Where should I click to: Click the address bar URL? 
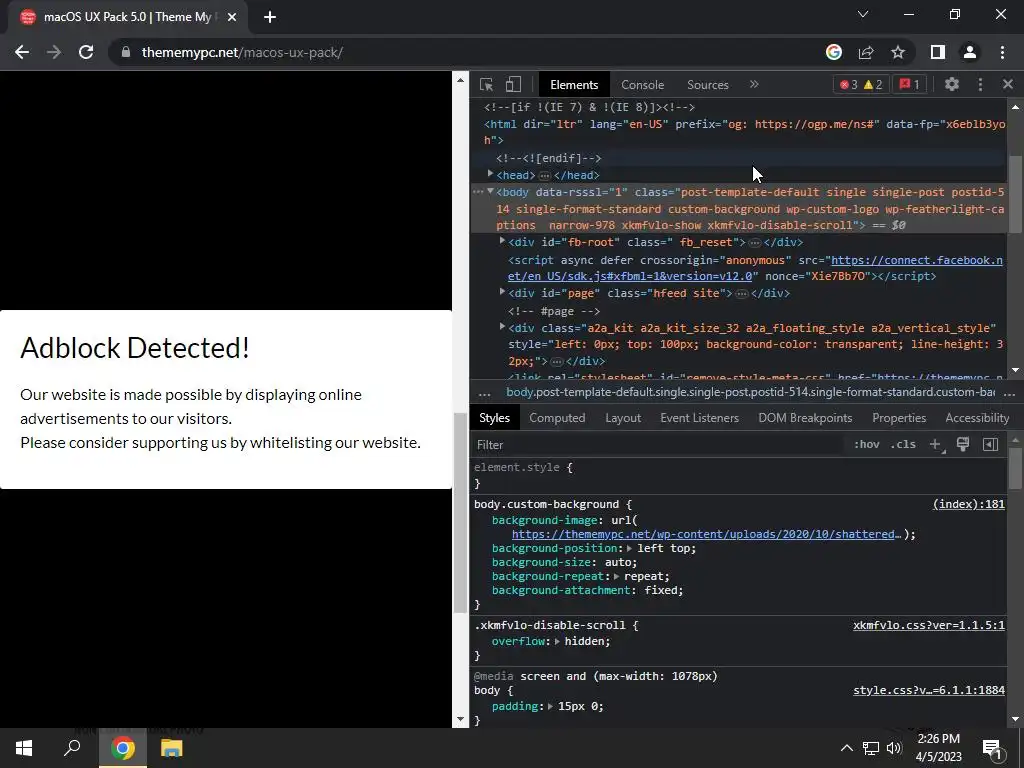242,52
